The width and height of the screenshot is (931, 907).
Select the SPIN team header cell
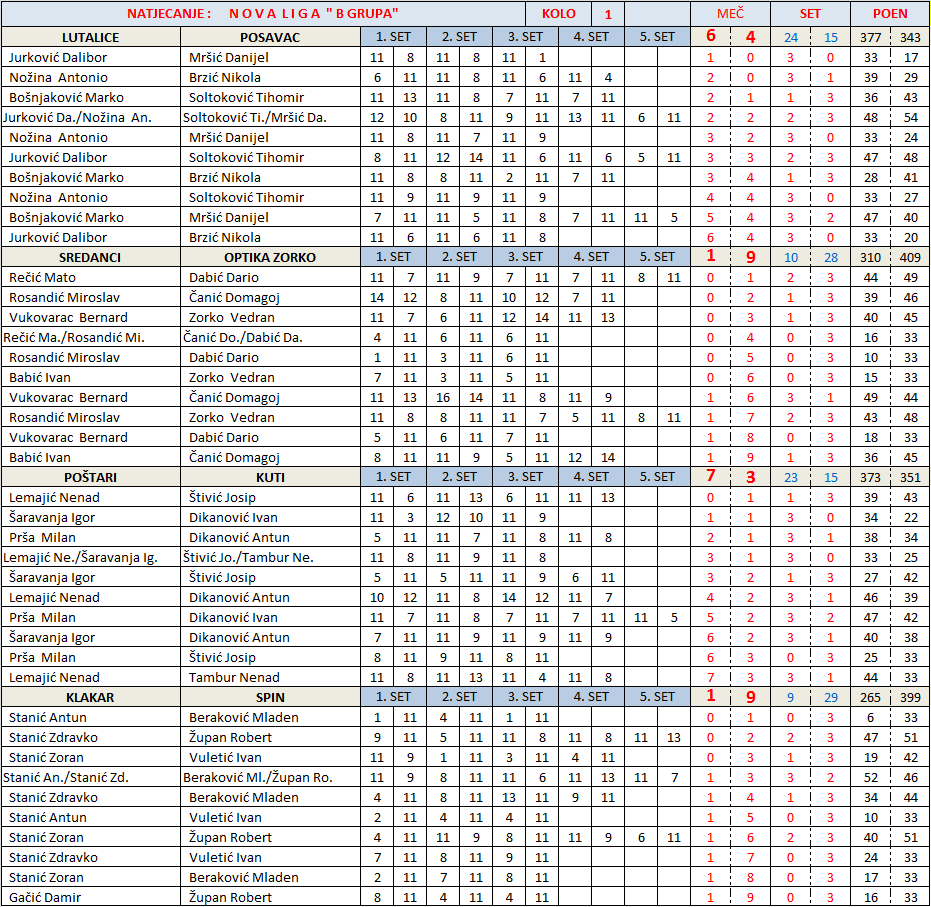click(x=270, y=697)
